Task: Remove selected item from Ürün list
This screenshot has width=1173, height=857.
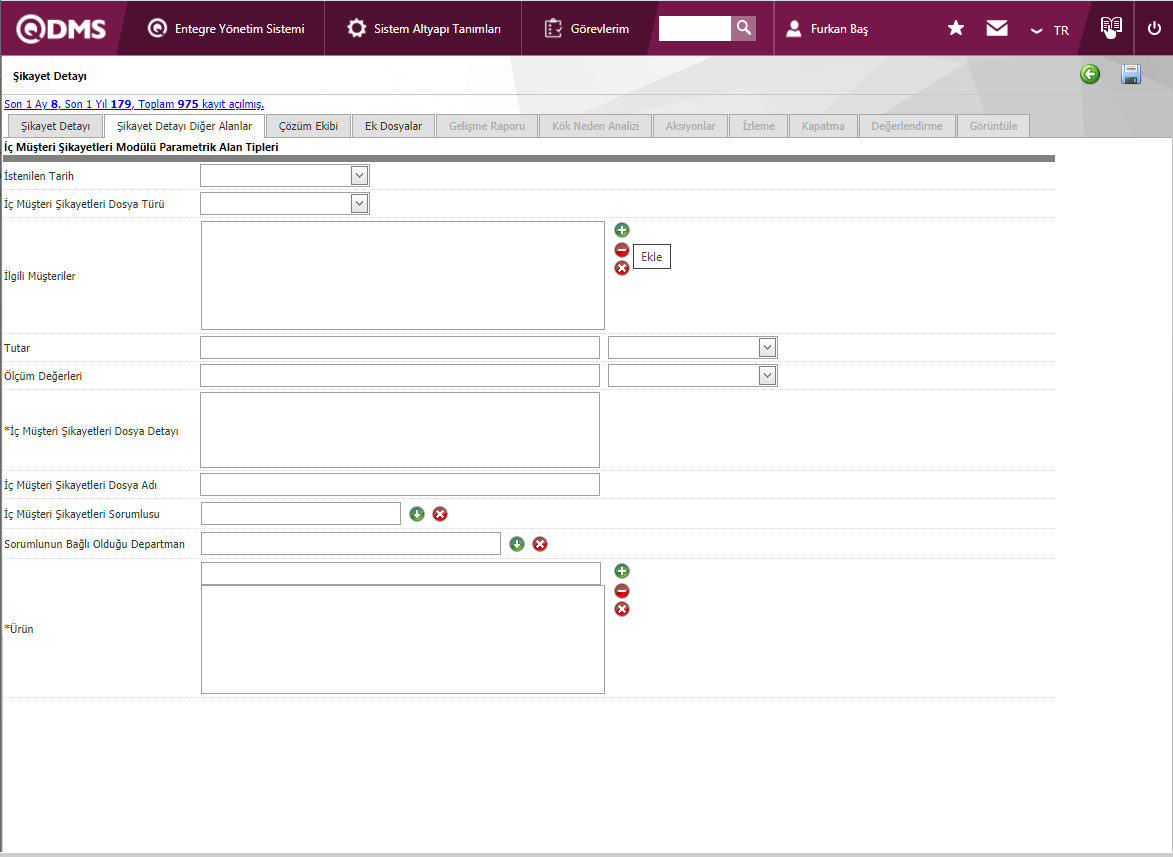Action: tap(622, 591)
